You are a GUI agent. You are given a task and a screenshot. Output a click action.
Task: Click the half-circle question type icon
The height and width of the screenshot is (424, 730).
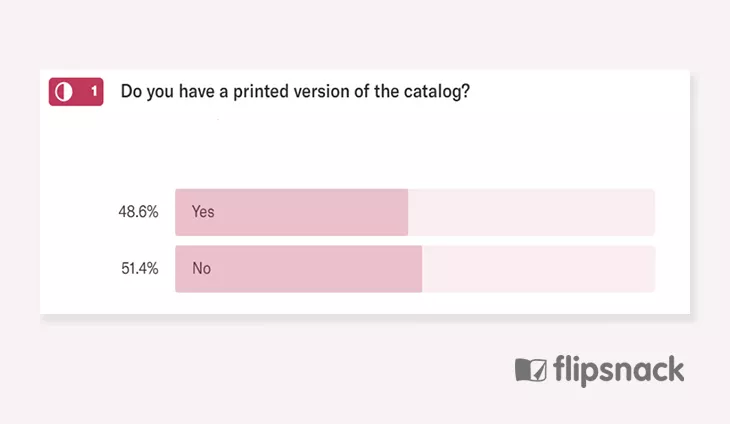click(64, 92)
